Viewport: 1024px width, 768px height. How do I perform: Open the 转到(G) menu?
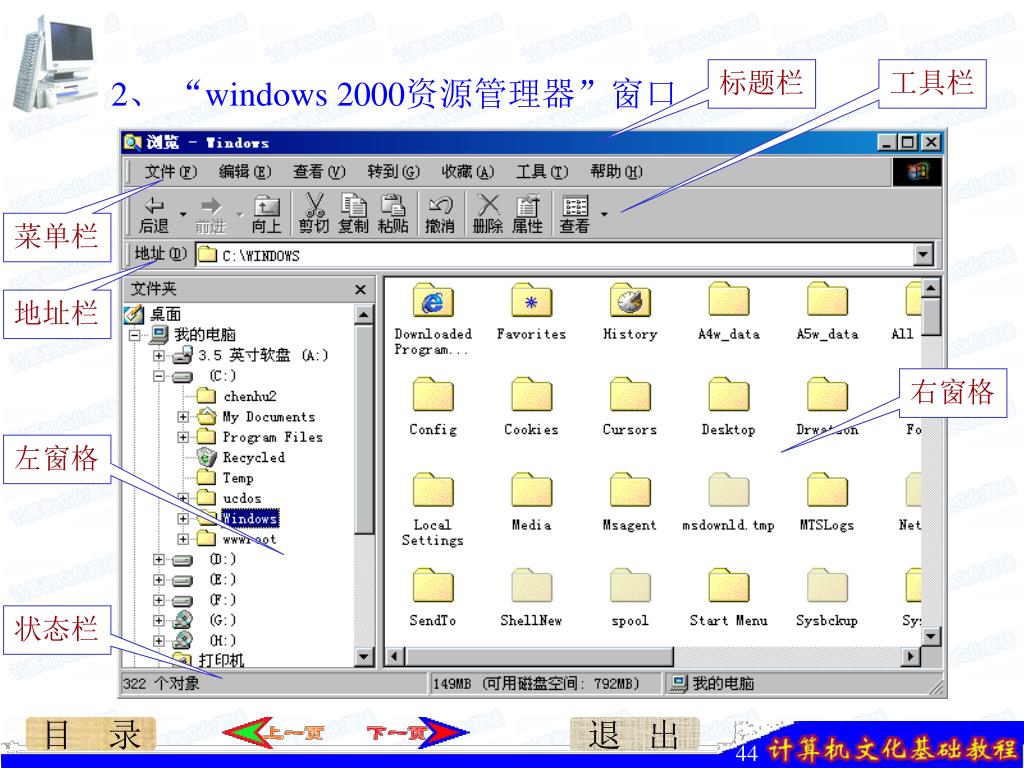coord(393,172)
